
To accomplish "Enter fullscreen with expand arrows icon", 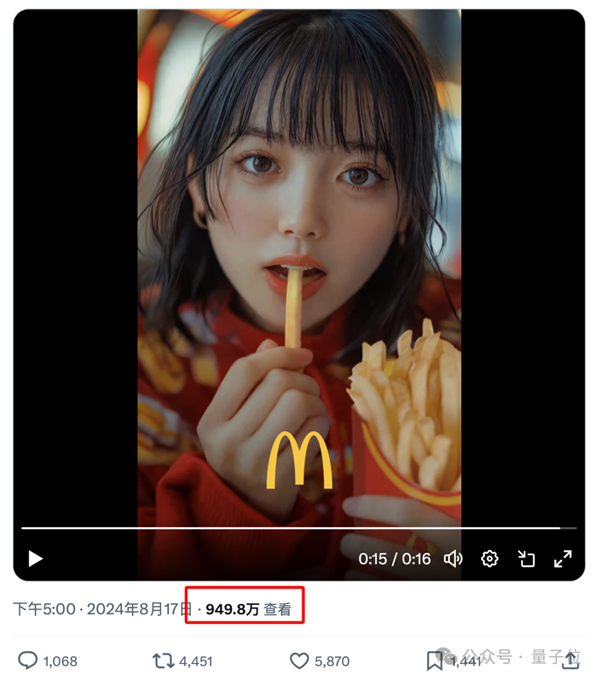I will click(563, 559).
